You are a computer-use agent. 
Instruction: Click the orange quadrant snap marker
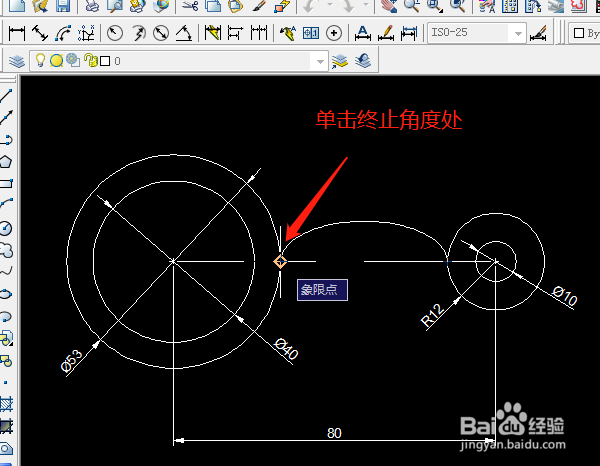click(280, 262)
